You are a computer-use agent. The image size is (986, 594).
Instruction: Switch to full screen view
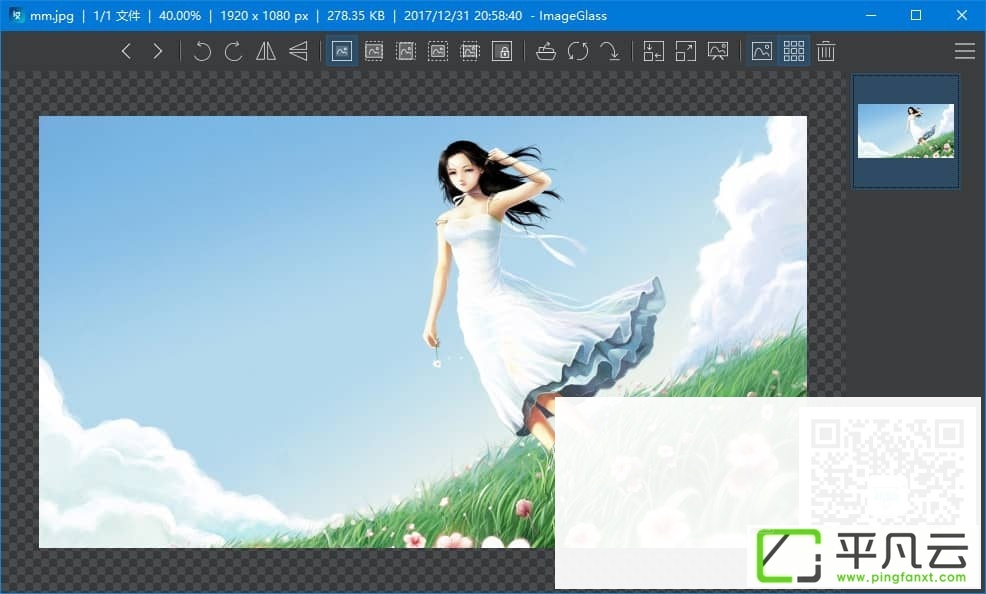click(x=686, y=51)
